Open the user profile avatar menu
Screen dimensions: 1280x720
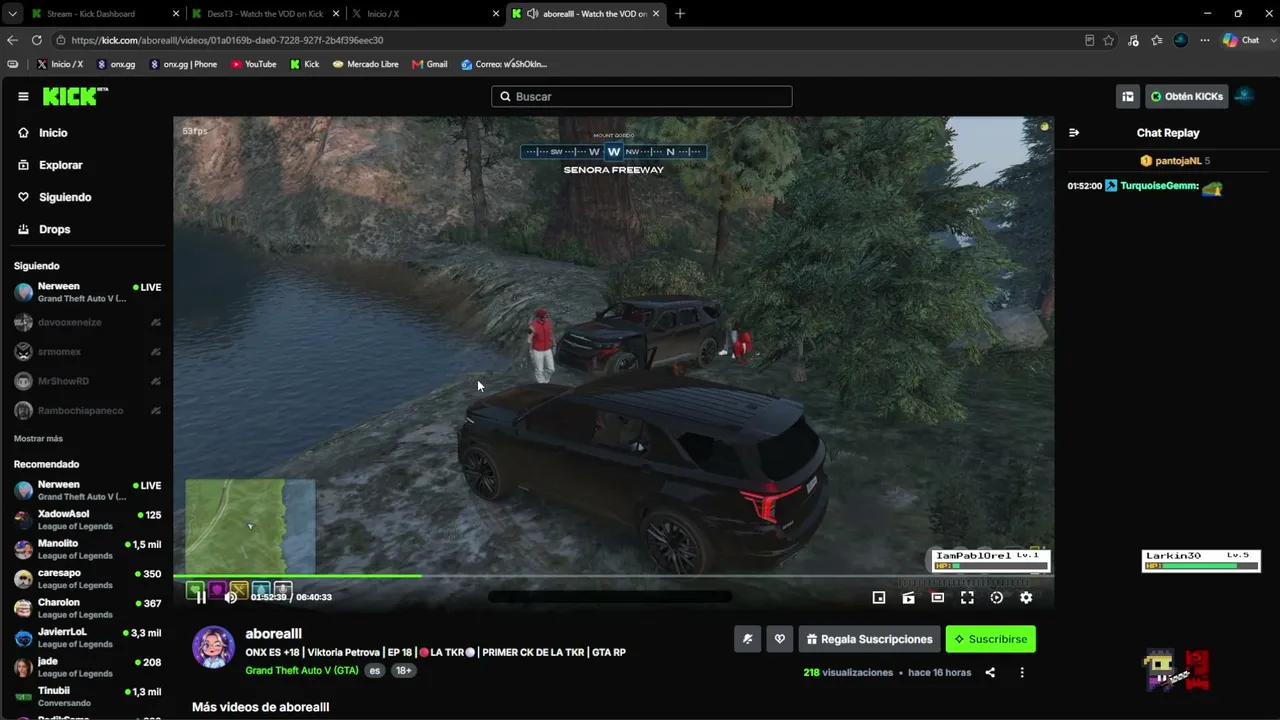(1245, 96)
